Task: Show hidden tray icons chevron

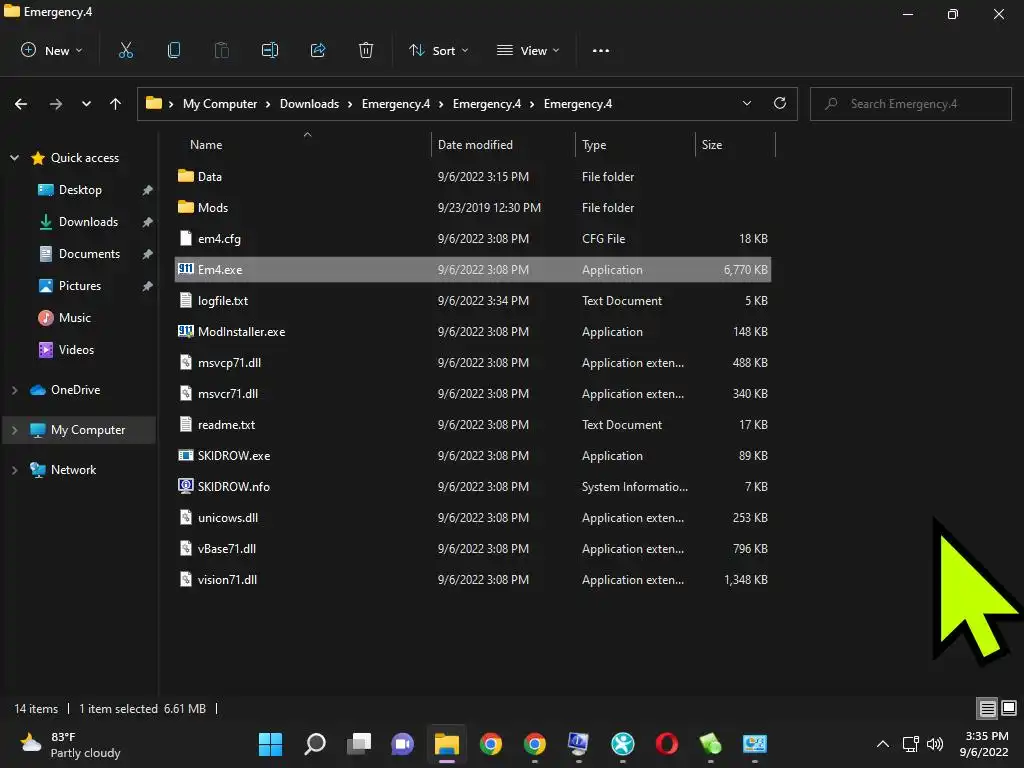Action: click(882, 744)
